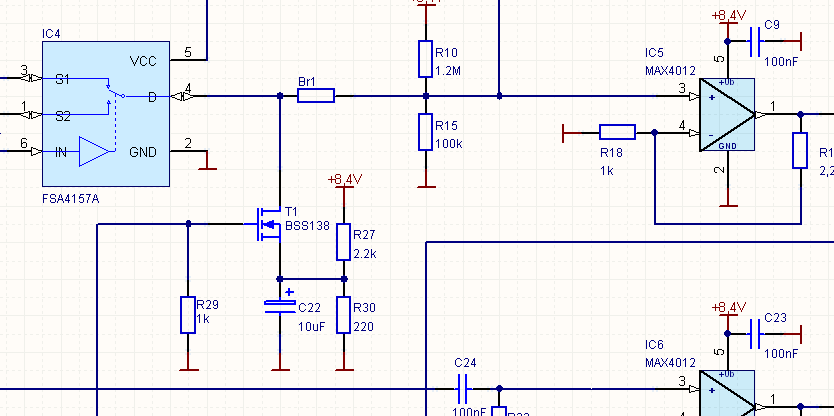Click resistor R27 2.2k symbol

coord(343,241)
